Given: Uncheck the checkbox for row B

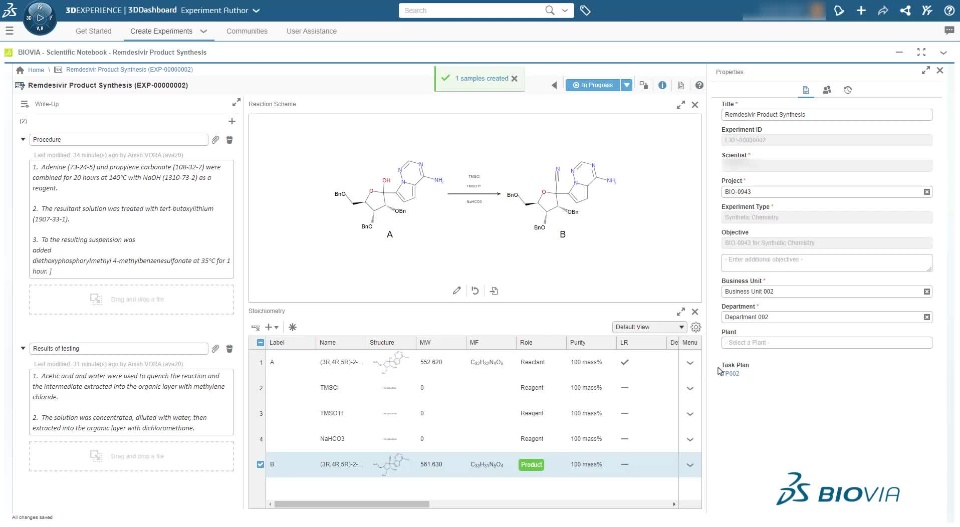Looking at the screenshot, I should click(260, 465).
